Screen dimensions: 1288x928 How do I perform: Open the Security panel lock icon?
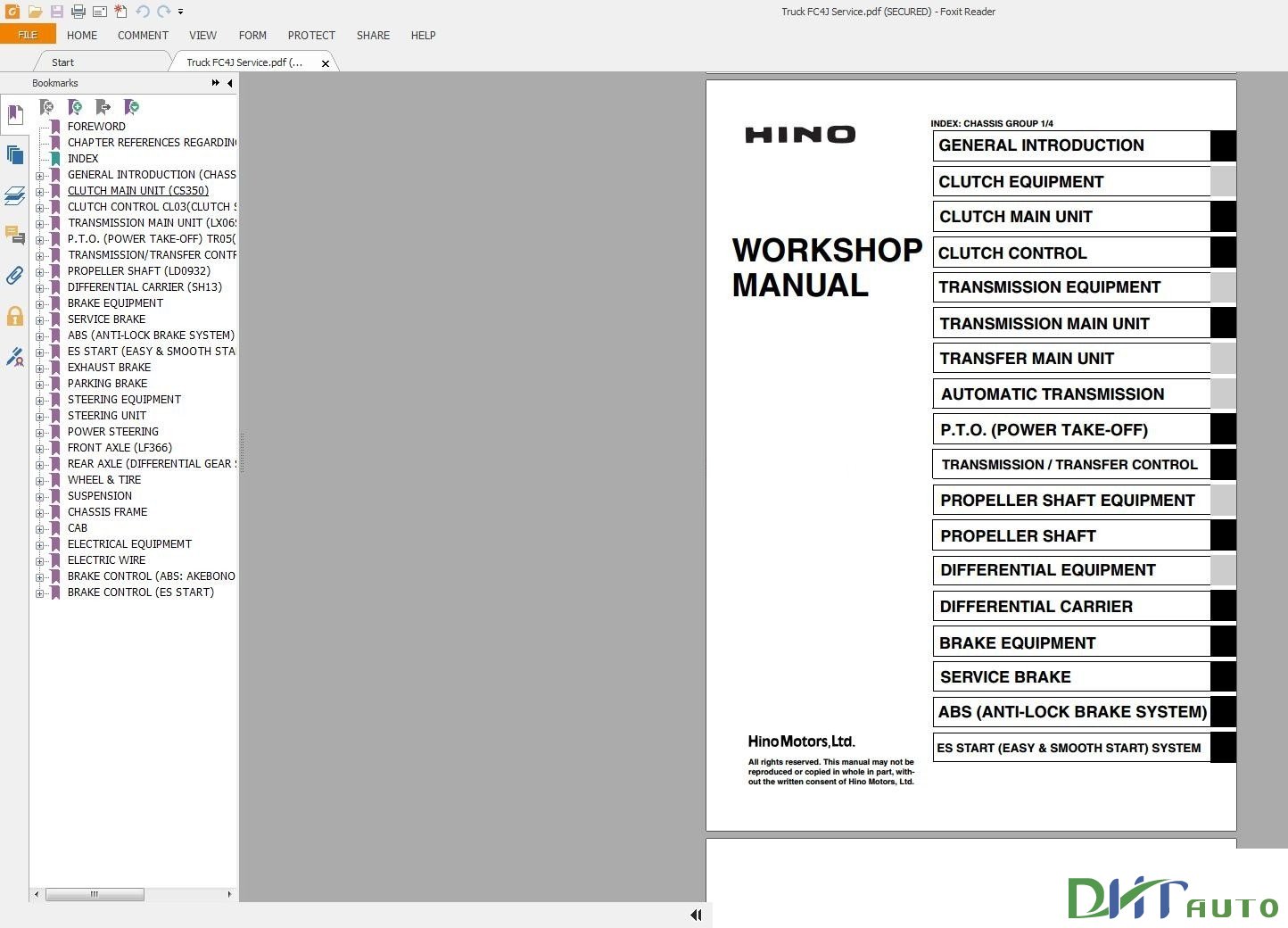(14, 315)
